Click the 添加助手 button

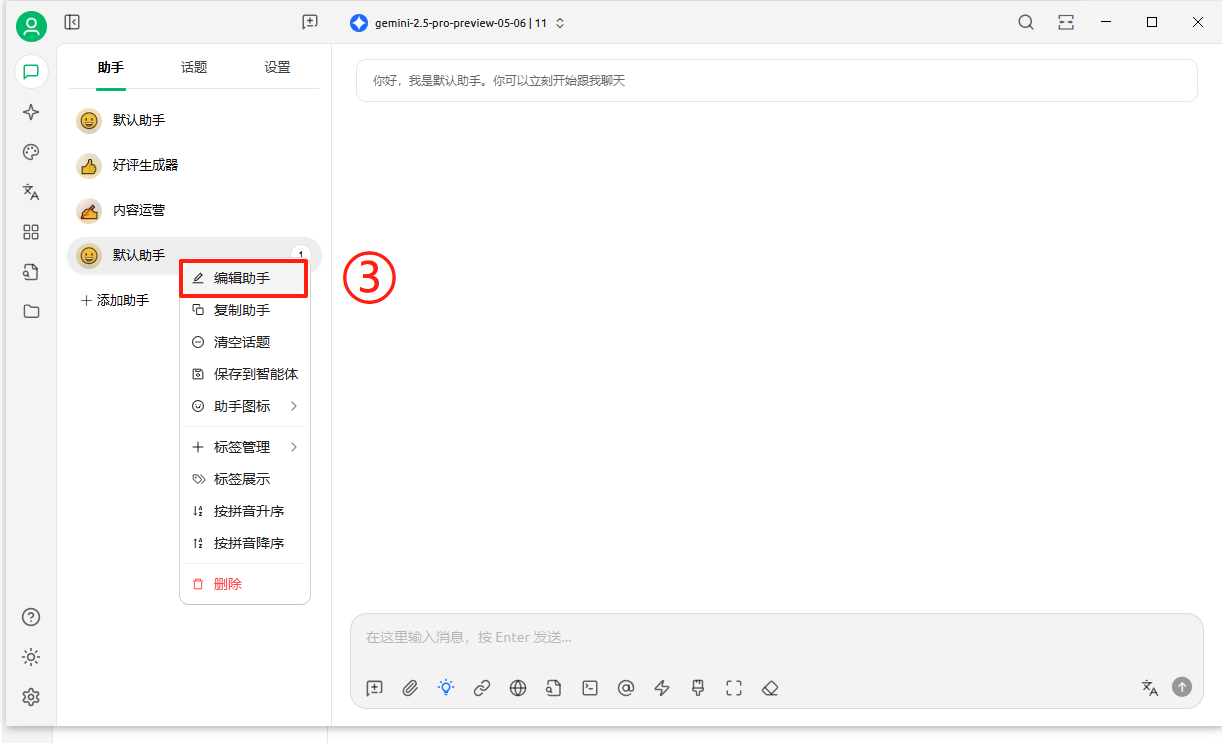(115, 300)
